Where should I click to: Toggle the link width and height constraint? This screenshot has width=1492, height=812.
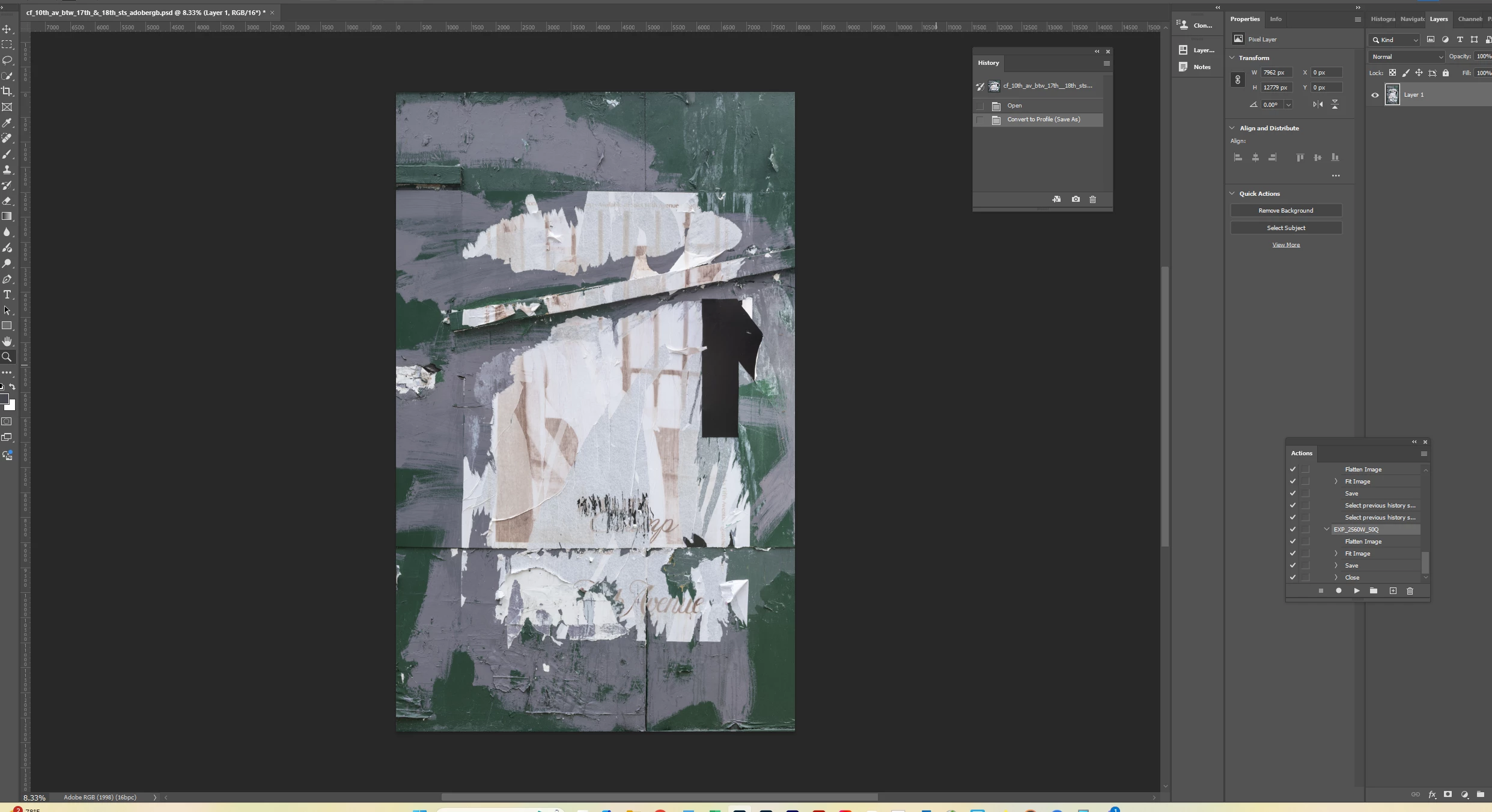[1238, 80]
